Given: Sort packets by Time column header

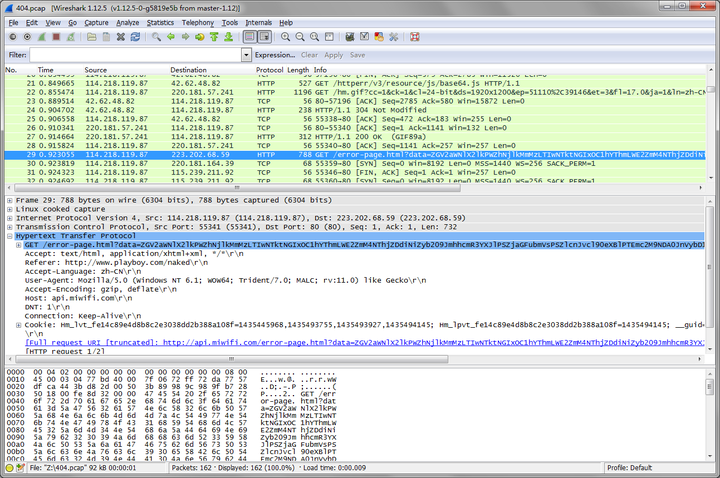Looking at the screenshot, I should point(45,70).
